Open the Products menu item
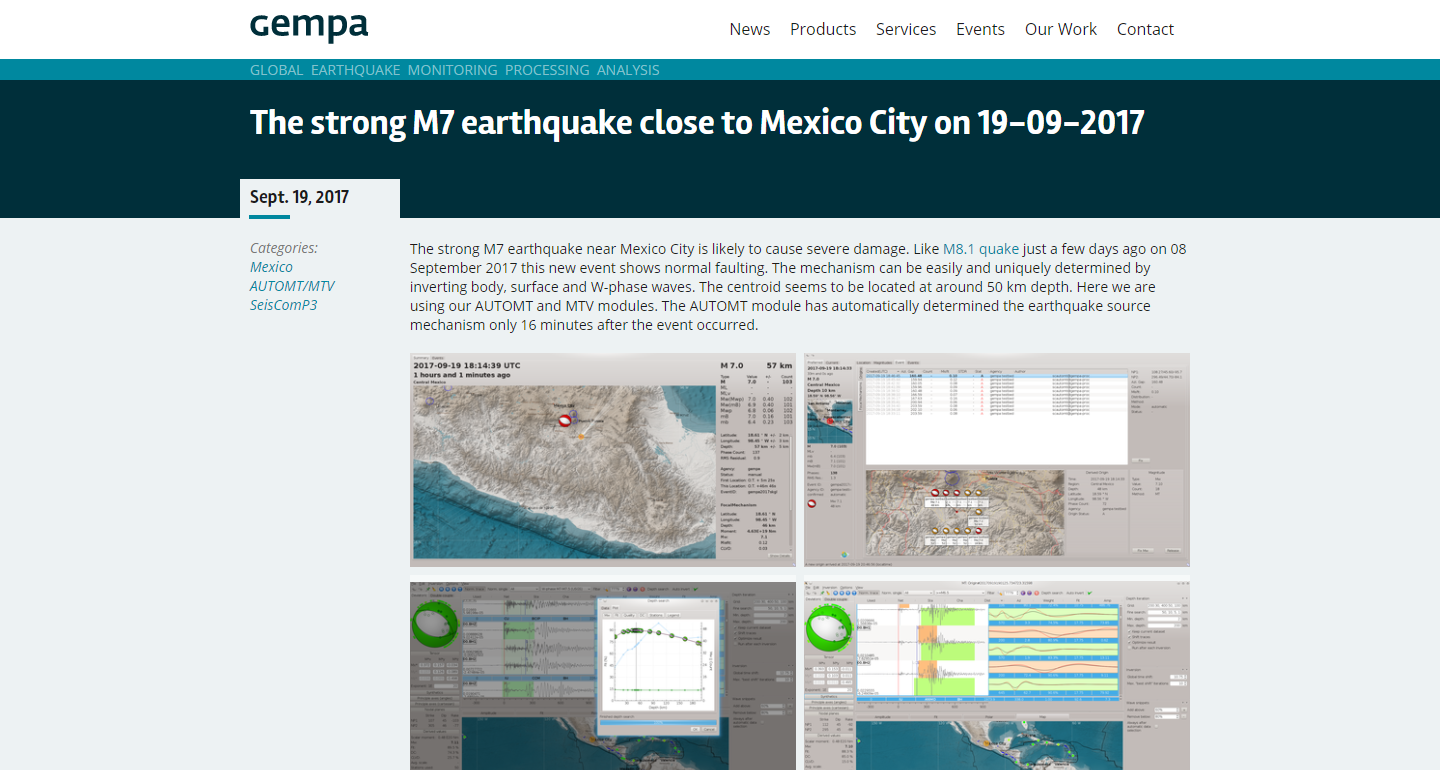This screenshot has height=770, width=1440. click(x=823, y=29)
